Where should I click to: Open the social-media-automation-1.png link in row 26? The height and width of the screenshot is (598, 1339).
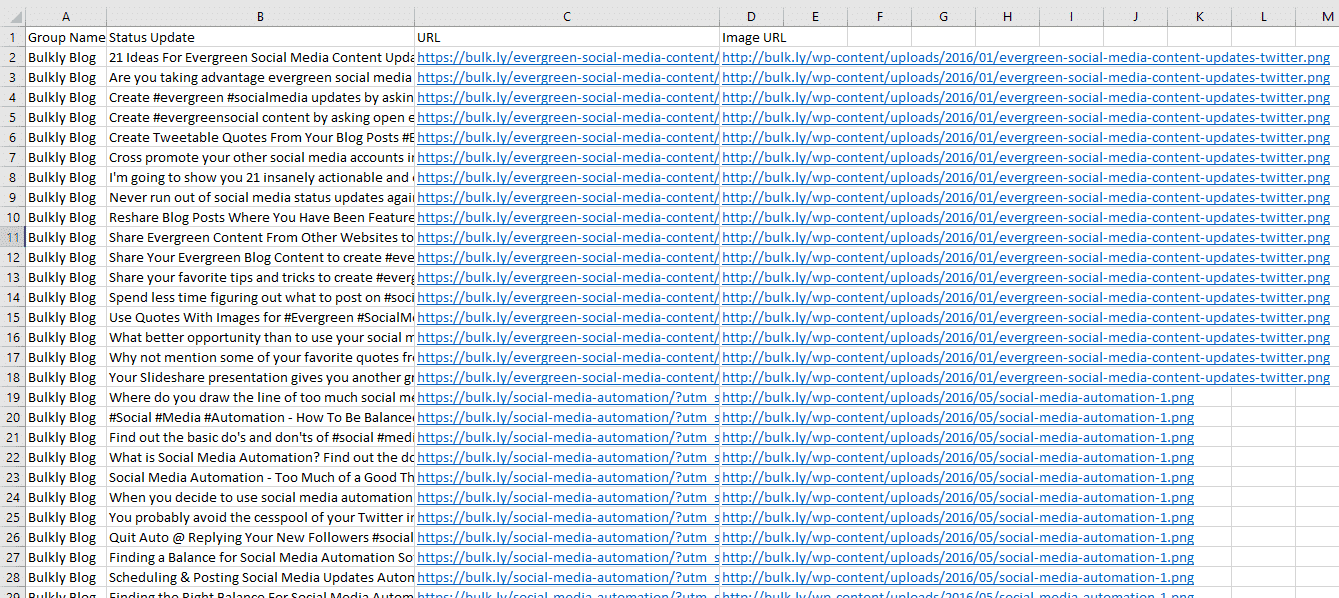point(958,537)
